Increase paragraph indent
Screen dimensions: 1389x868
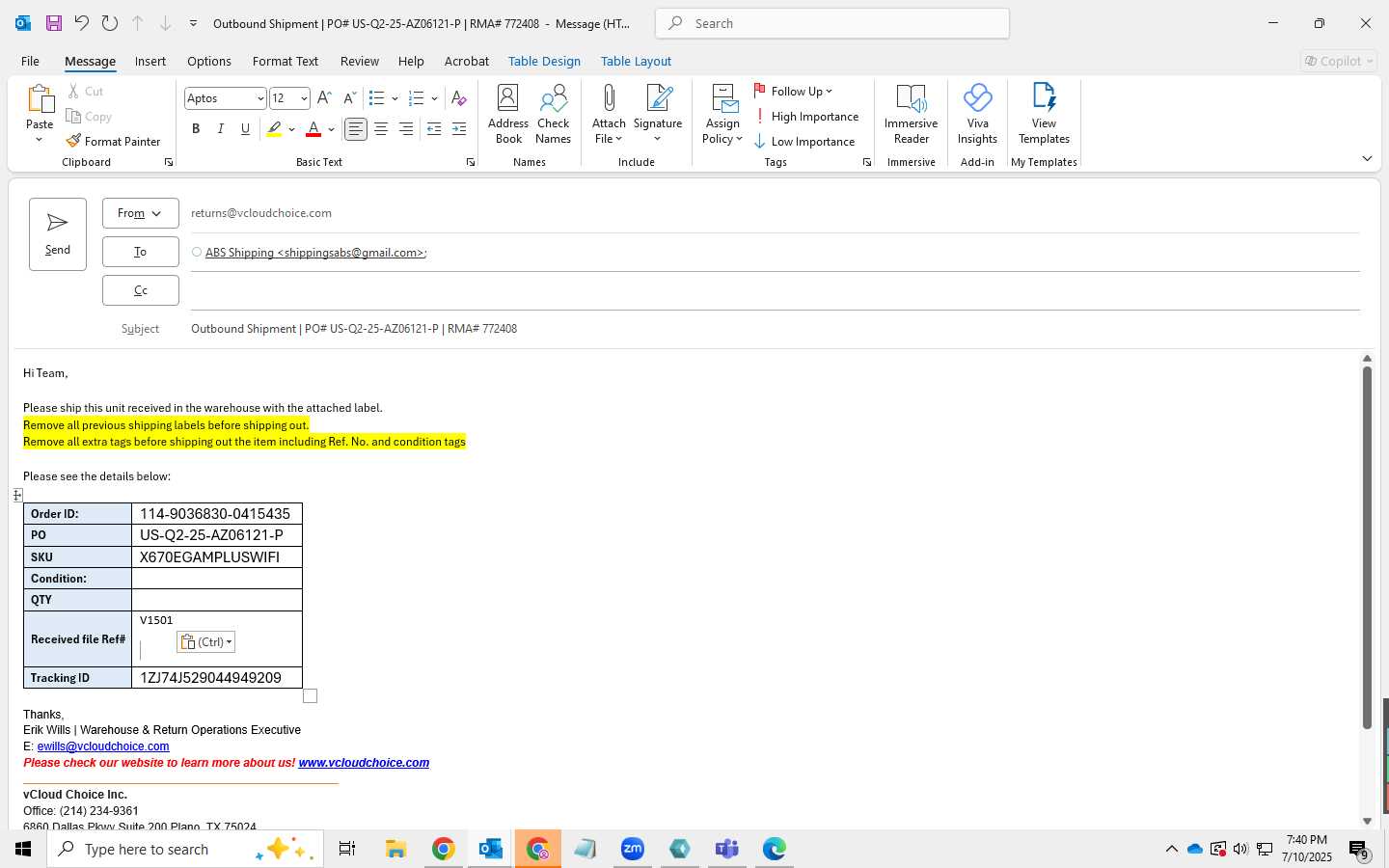coord(459,129)
